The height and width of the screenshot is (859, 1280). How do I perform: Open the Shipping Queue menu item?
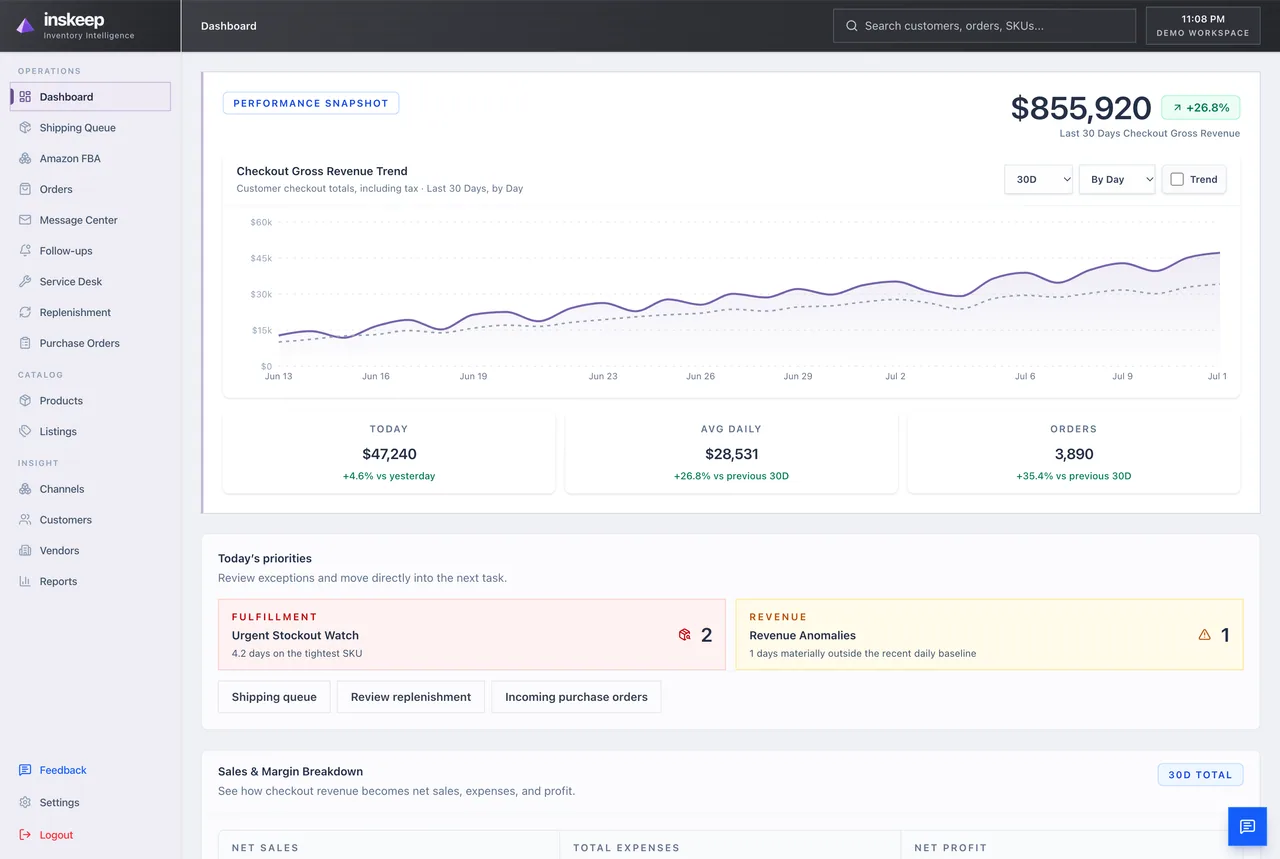90,128
